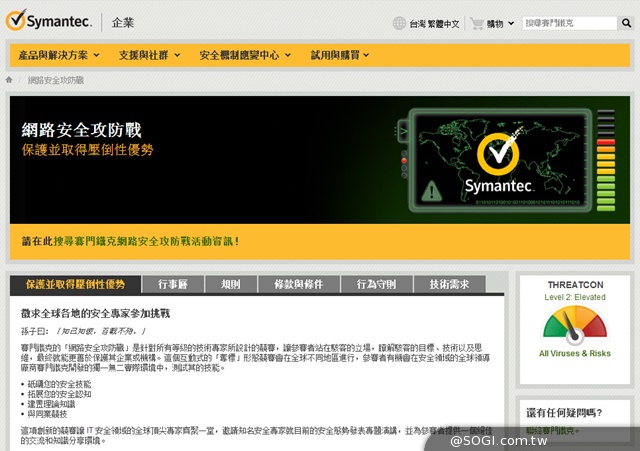Image resolution: width=640 pixels, height=451 pixels.
Task: Click the globe language icon
Action: point(399,23)
